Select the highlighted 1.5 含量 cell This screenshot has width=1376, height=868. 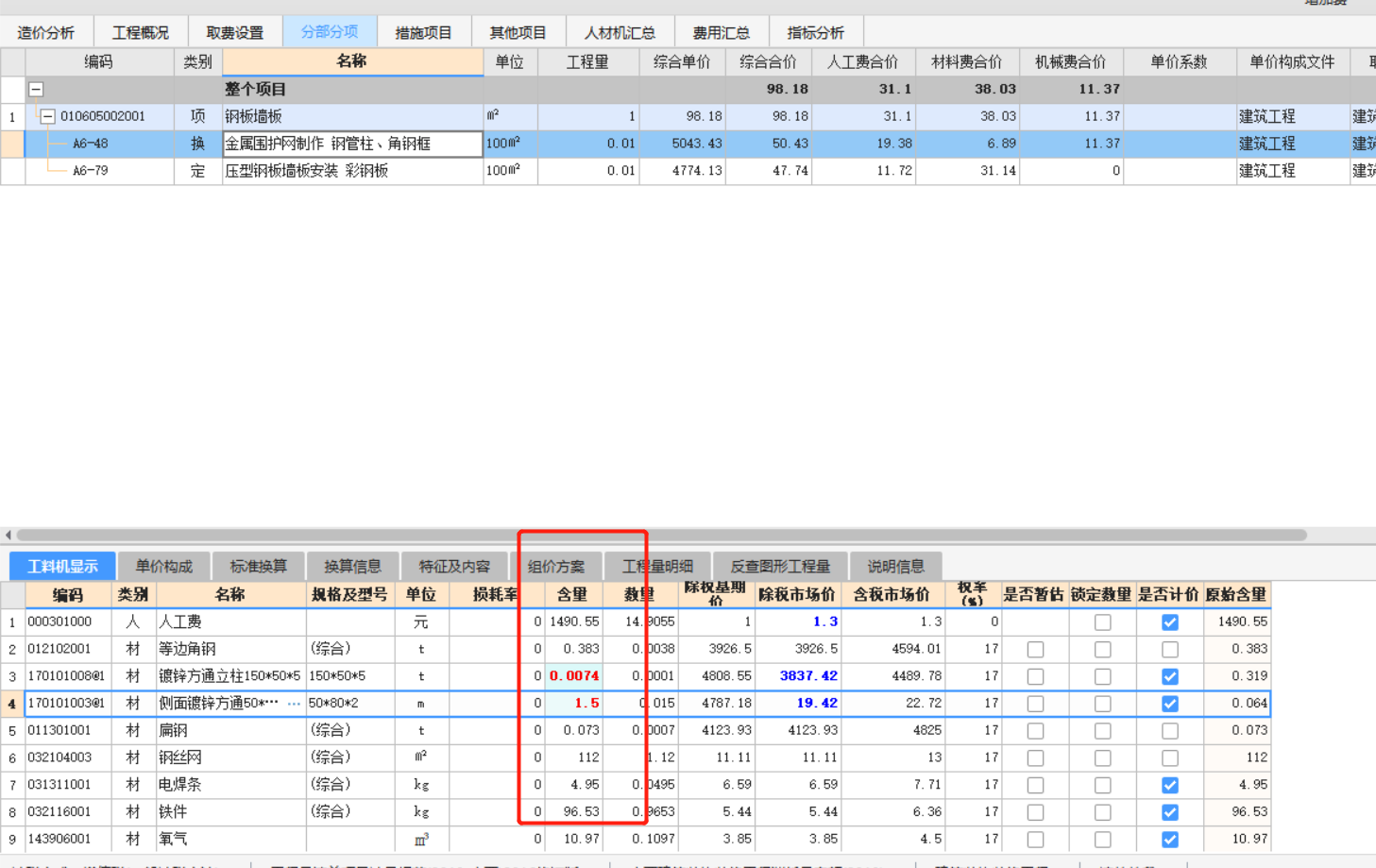pyautogui.click(x=574, y=704)
